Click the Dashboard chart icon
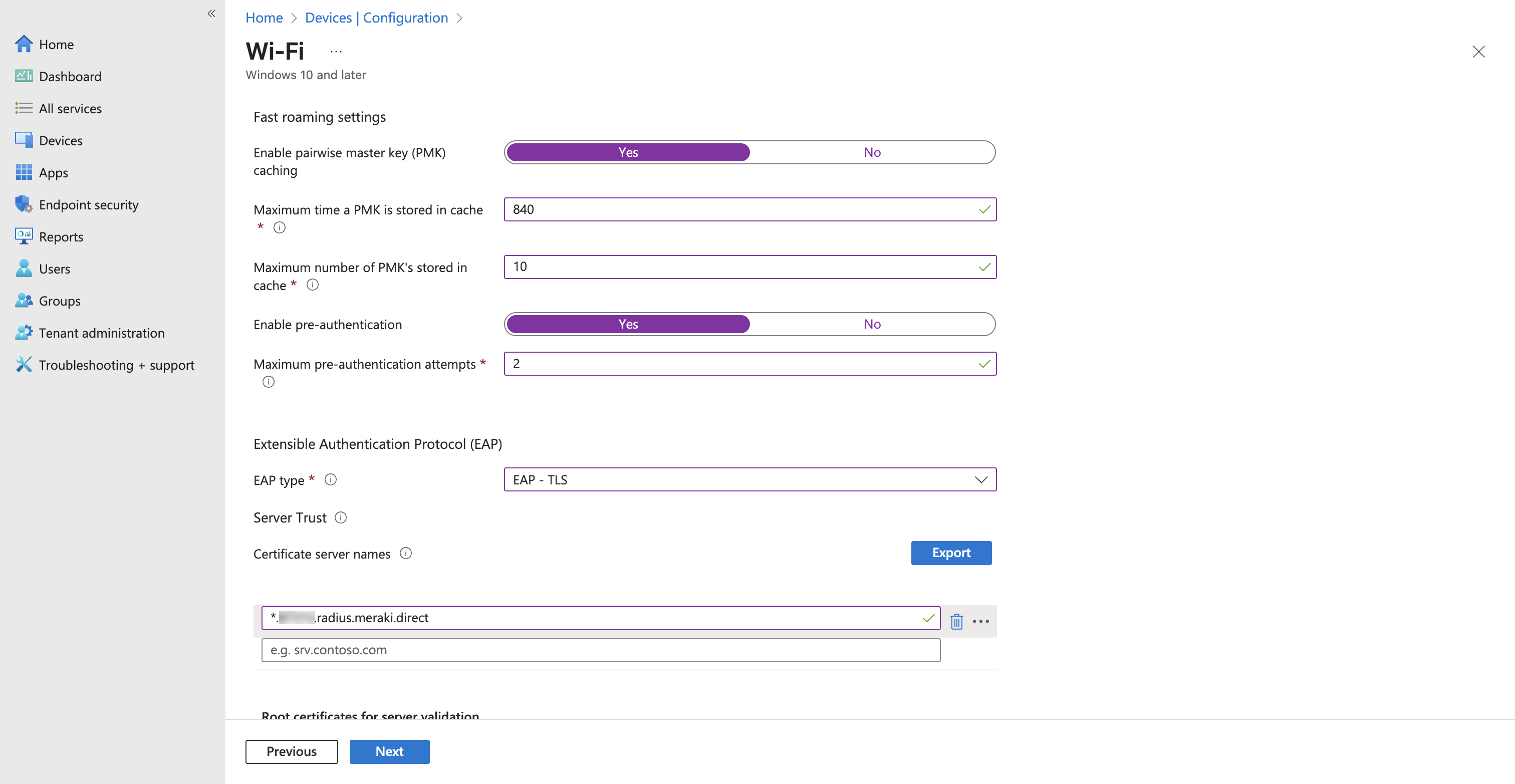Screen dimensions: 1515x784 [24, 76]
